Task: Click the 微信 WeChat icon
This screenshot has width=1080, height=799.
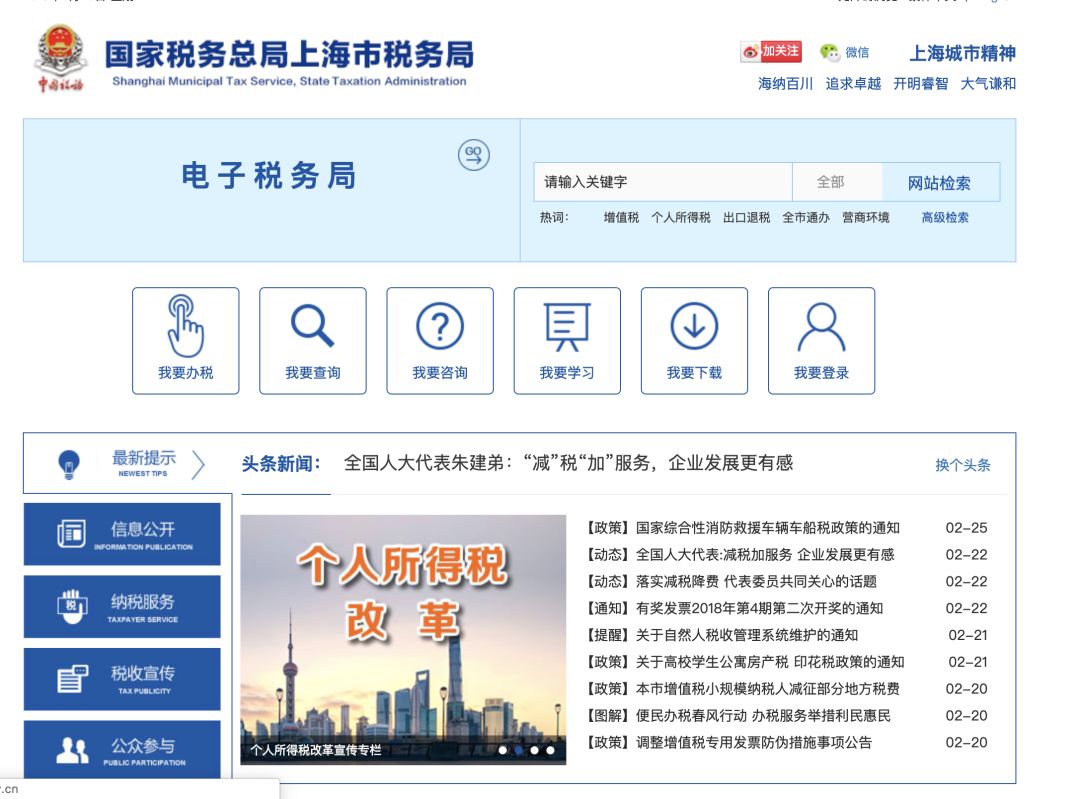Action: pos(829,53)
